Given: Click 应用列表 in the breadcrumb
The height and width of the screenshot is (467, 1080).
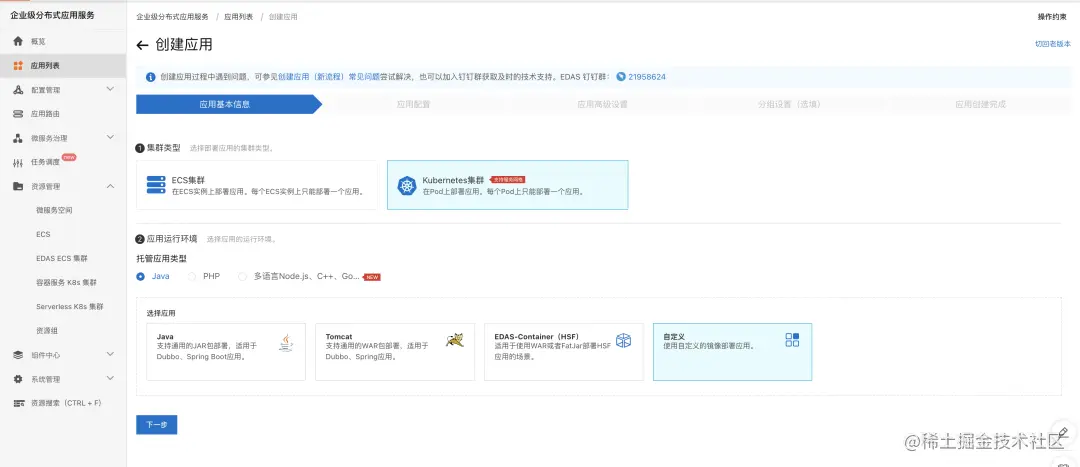Looking at the screenshot, I should coord(238,17).
